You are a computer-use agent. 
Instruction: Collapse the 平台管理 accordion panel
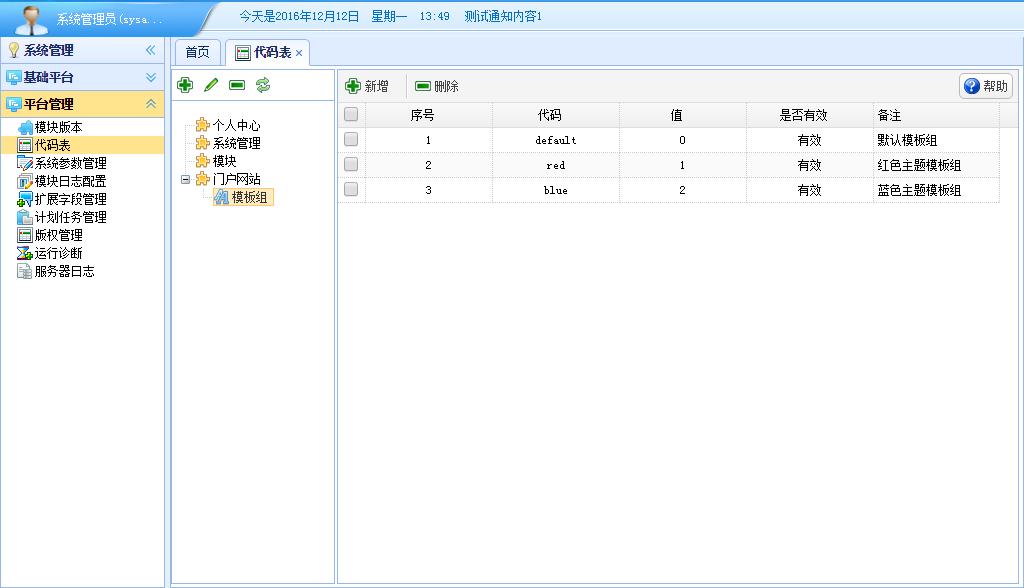151,104
